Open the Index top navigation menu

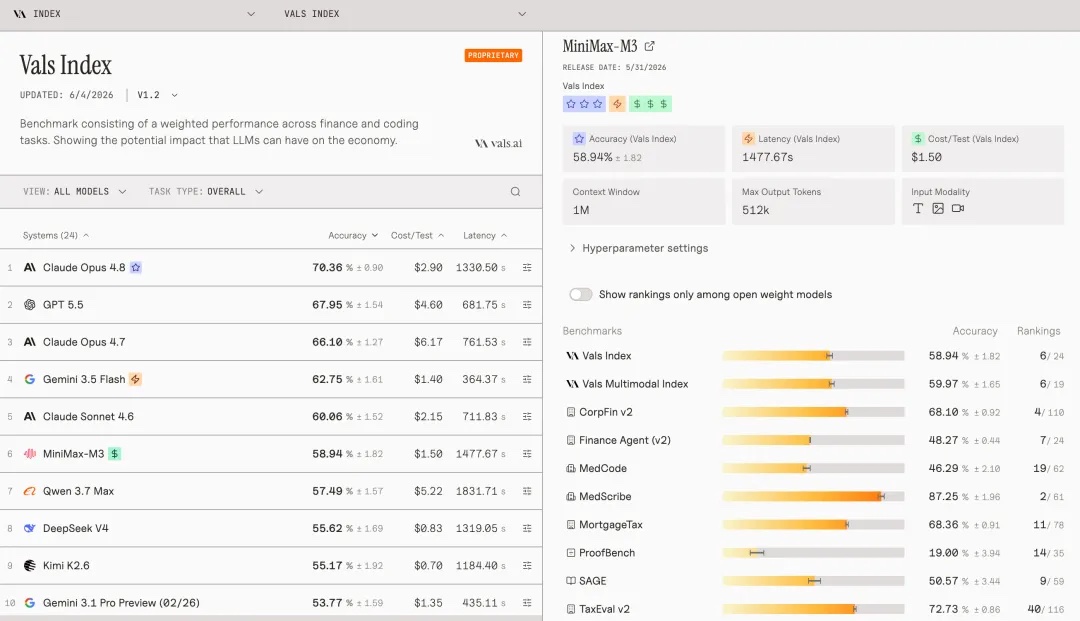(134, 14)
